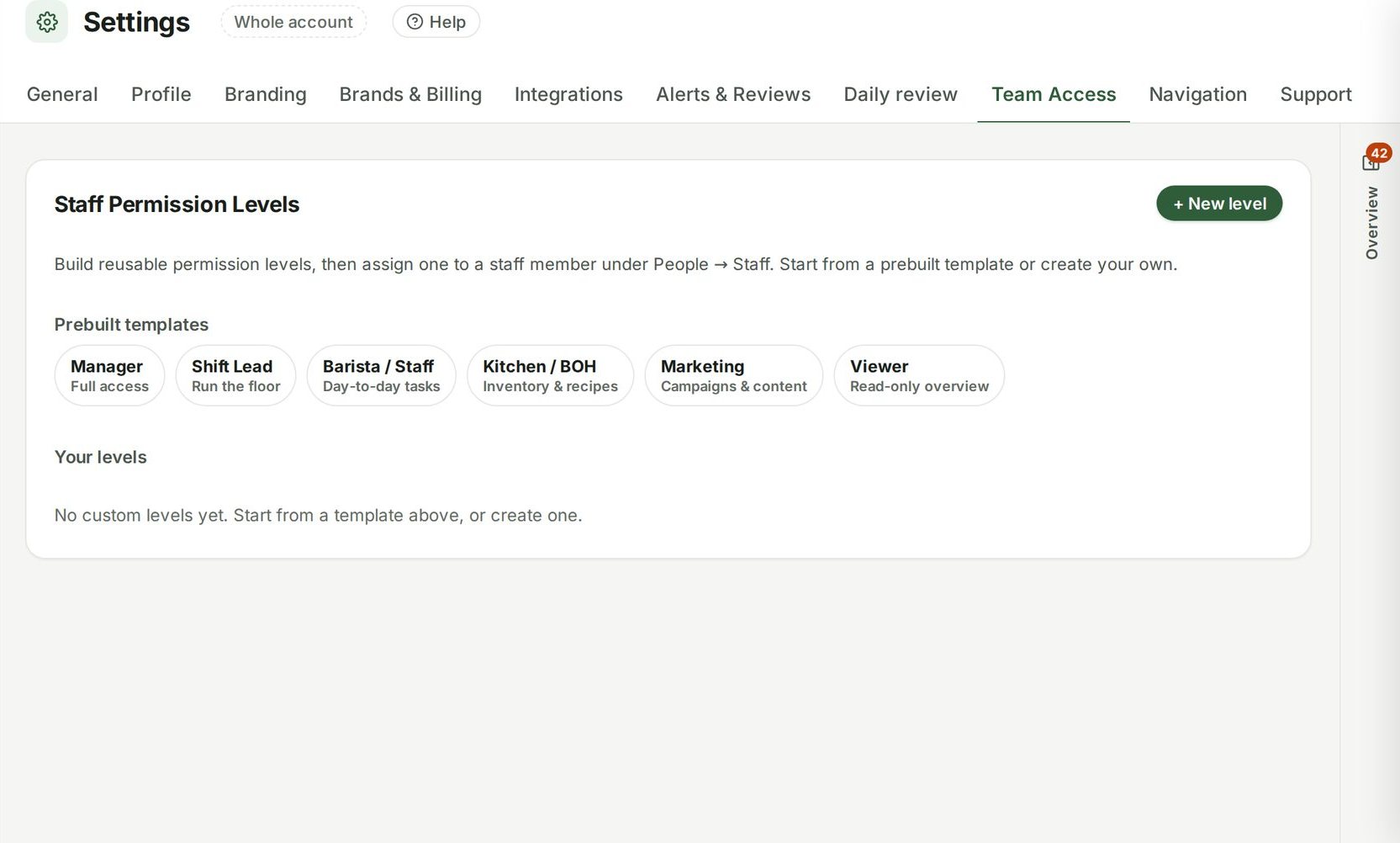The image size is (1400, 843).
Task: Click the Settings gear icon
Action: coord(46,22)
